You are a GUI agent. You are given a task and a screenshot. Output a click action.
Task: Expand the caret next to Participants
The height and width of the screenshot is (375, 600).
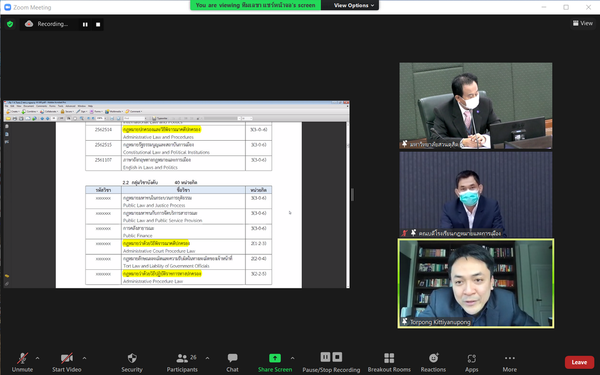(207, 358)
